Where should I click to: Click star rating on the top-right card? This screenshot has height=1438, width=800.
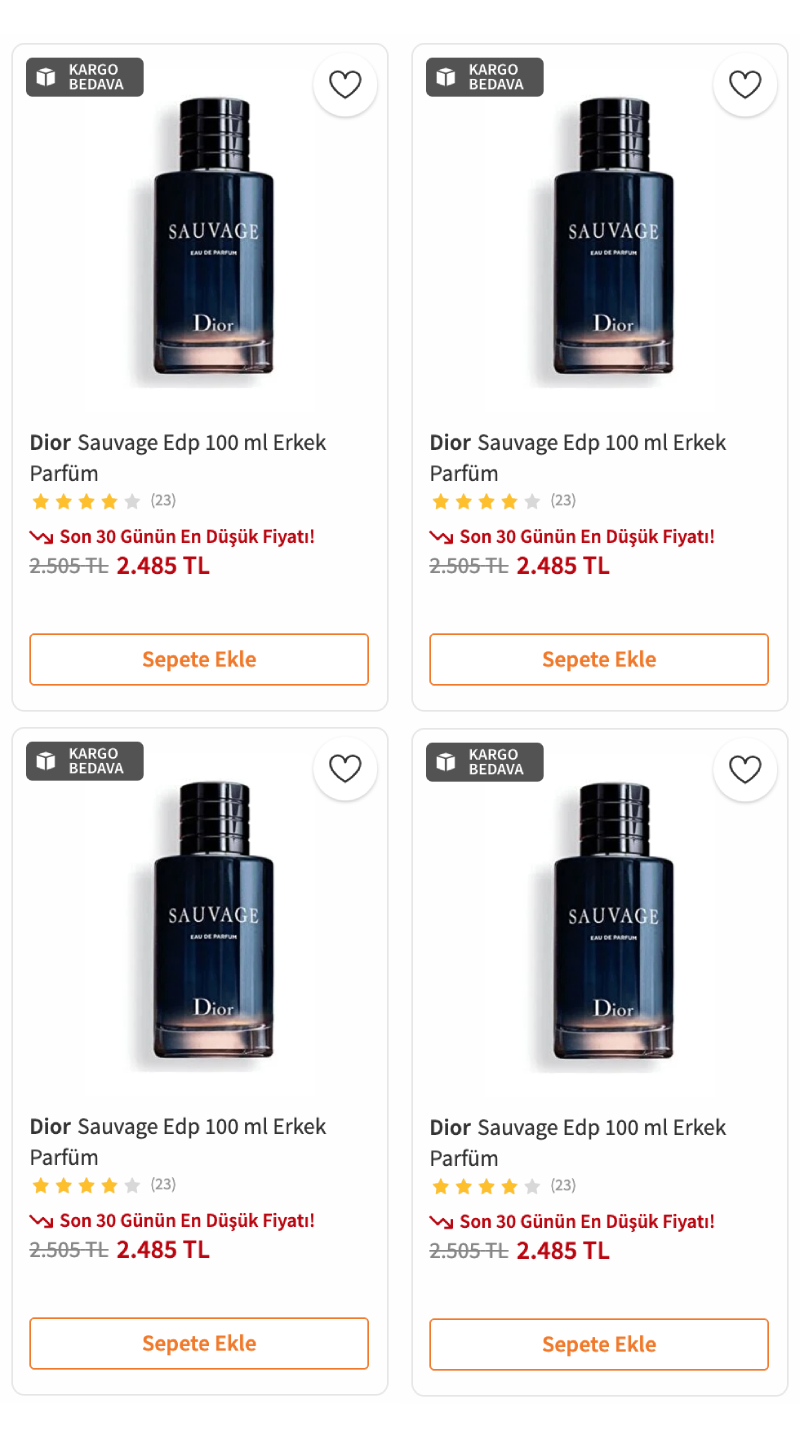coord(486,501)
